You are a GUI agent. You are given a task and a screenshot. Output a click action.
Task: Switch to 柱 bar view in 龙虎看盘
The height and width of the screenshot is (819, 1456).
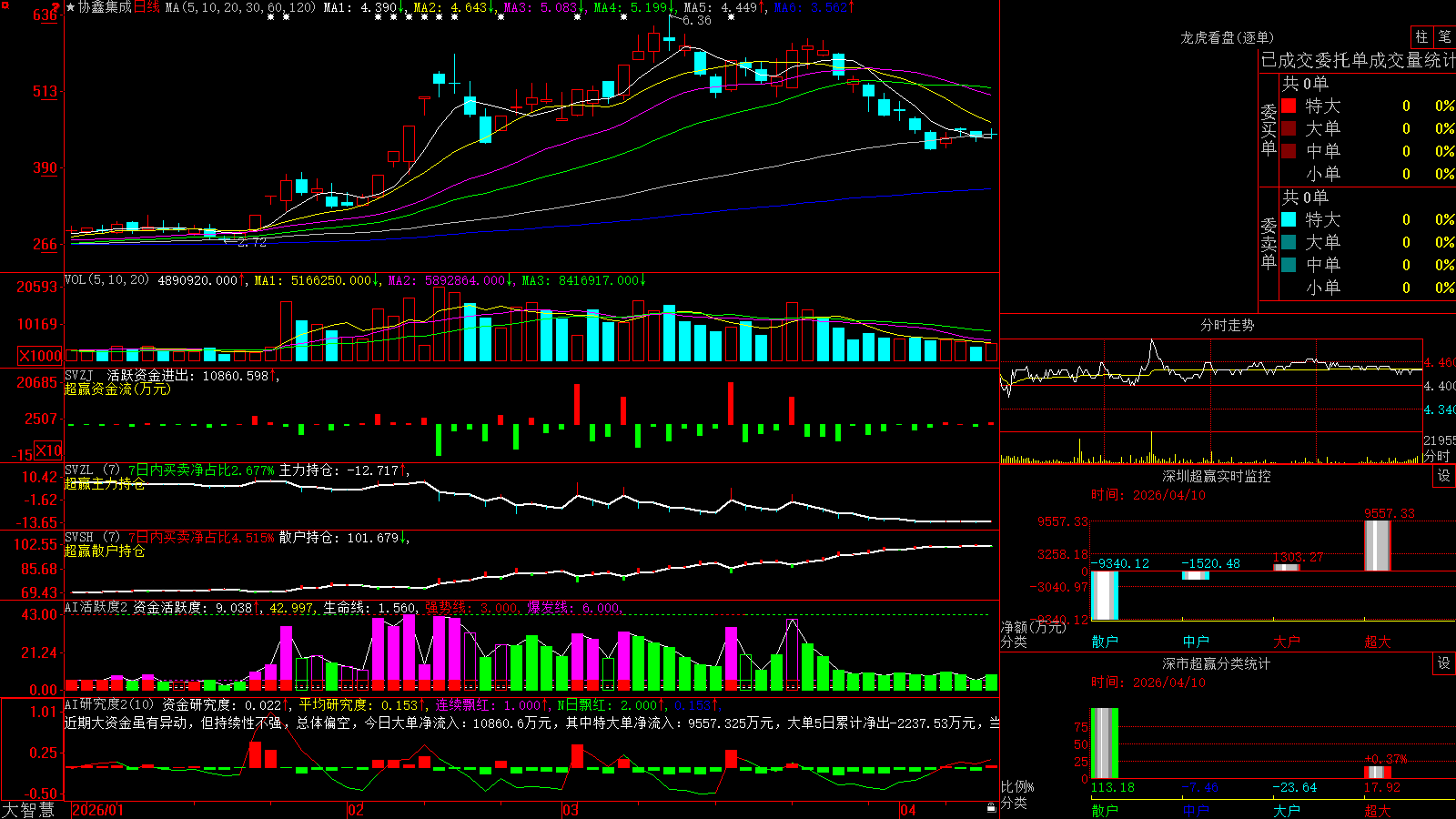(1421, 36)
